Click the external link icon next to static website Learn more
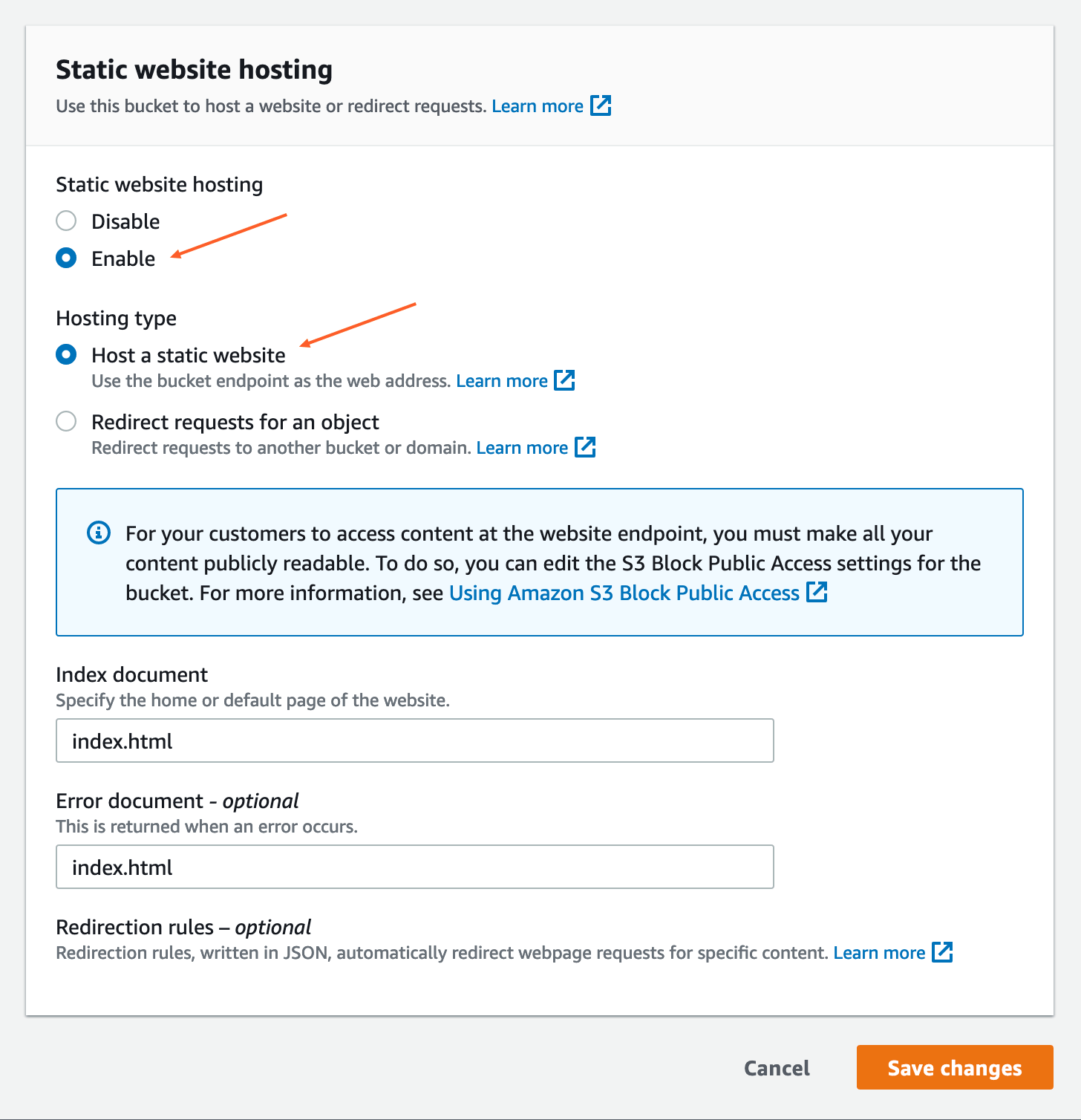This screenshot has width=1081, height=1120. point(565,380)
